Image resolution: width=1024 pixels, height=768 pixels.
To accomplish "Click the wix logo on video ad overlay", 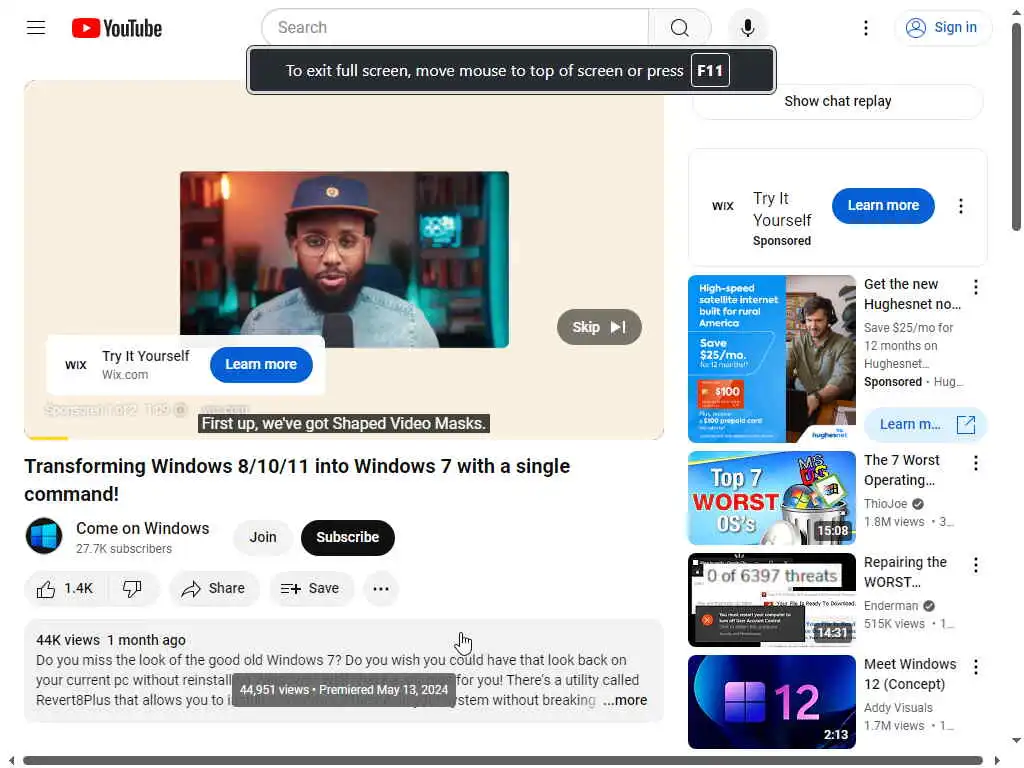I will click(x=76, y=365).
